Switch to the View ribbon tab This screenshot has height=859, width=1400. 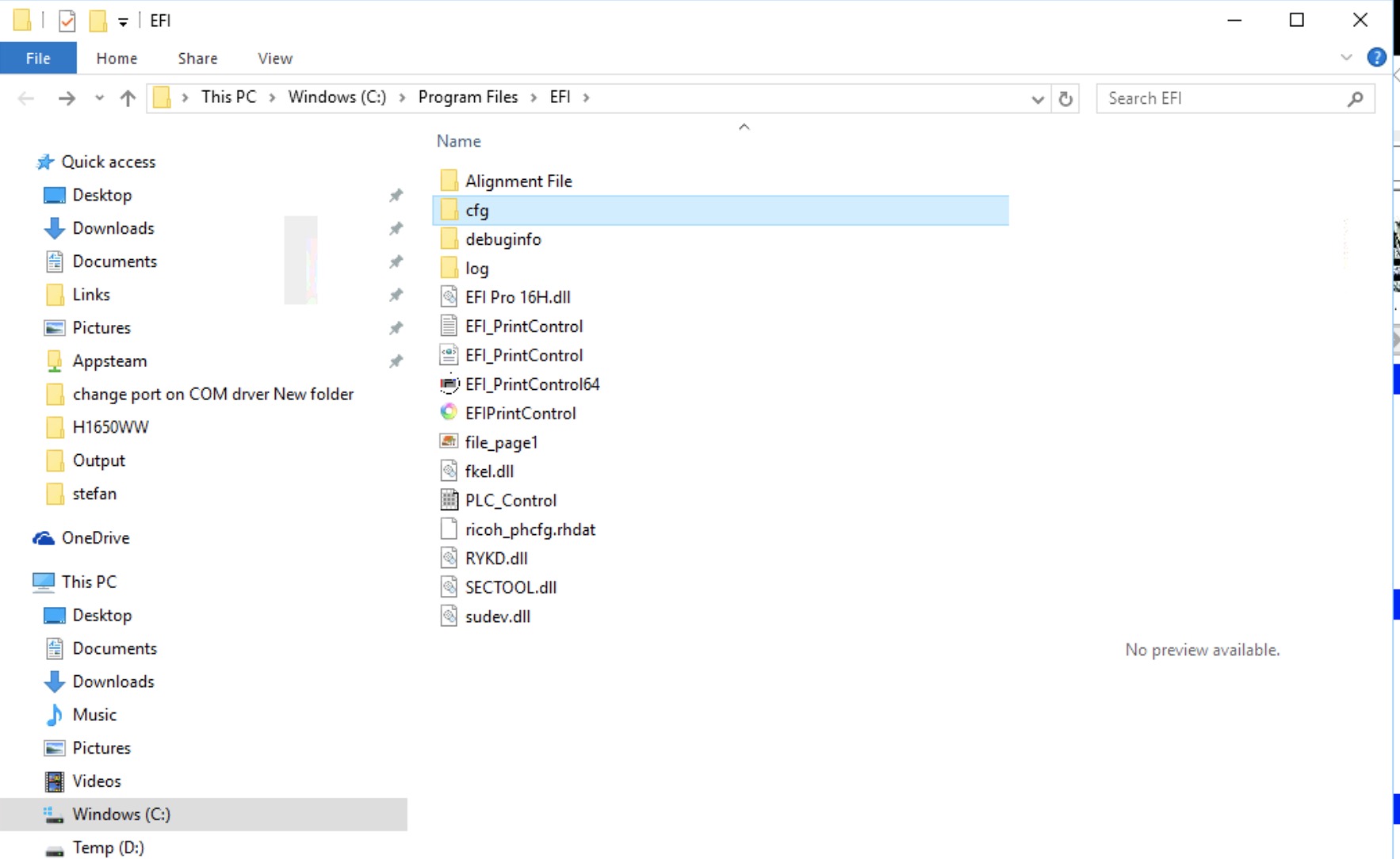coord(273,58)
